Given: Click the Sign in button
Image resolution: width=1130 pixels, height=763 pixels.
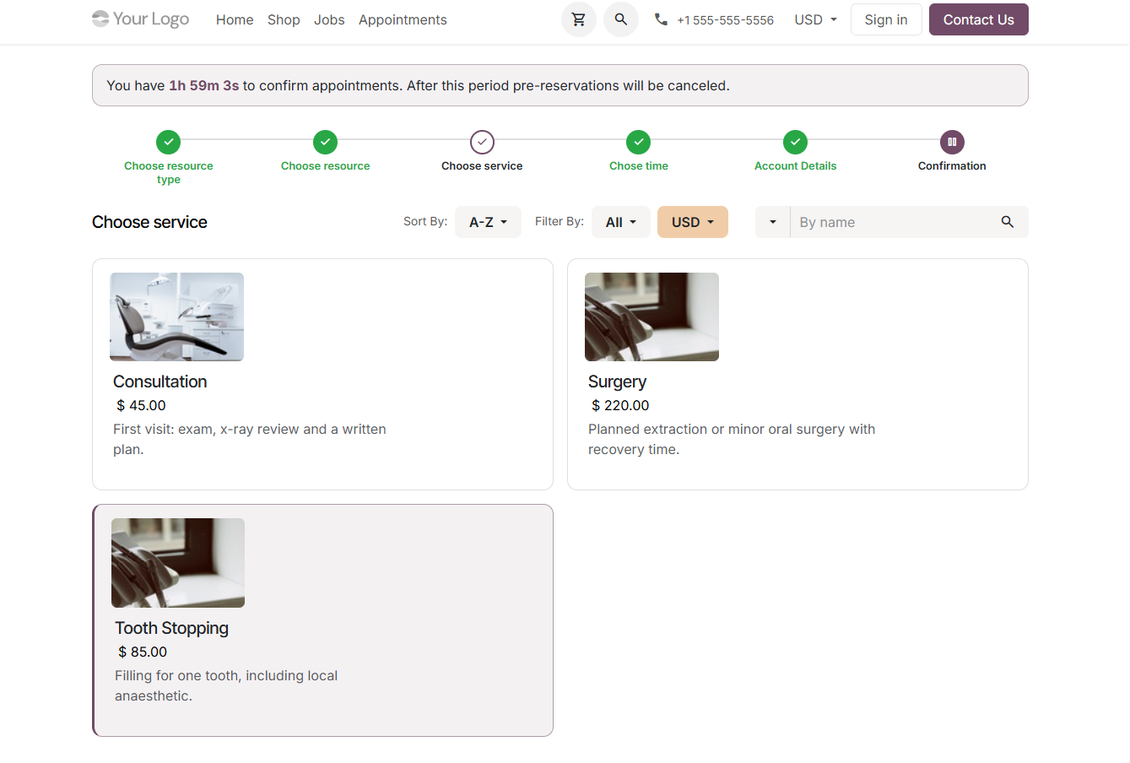Looking at the screenshot, I should (x=886, y=19).
